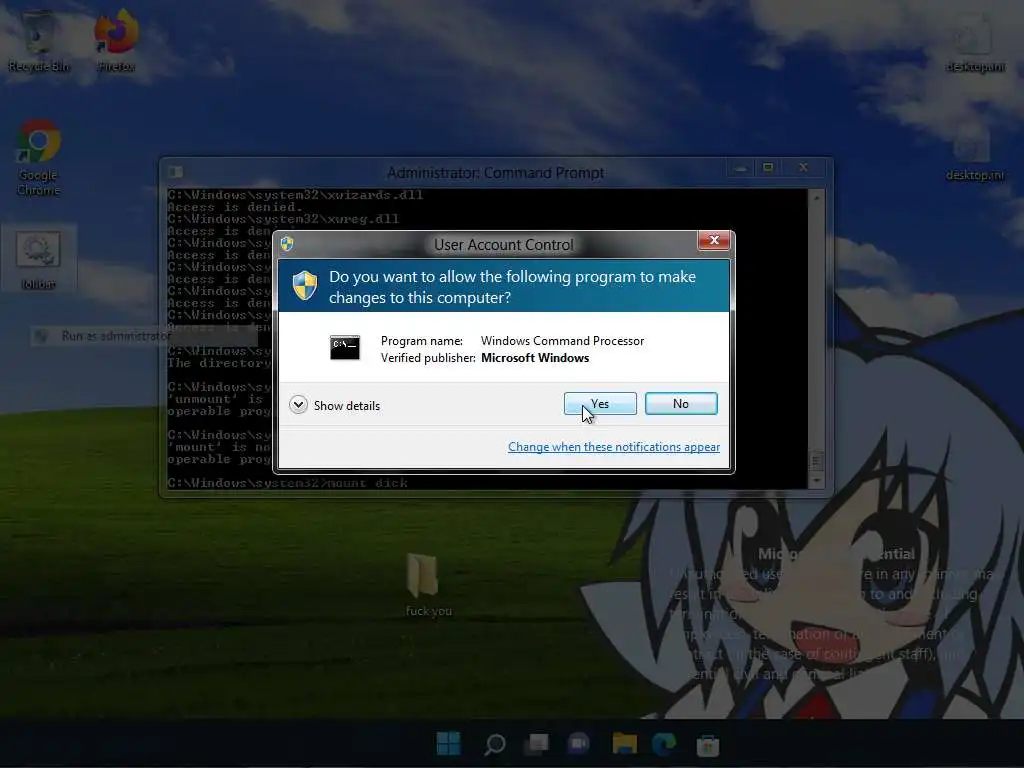Click the Windows Command Processor program icon
The height and width of the screenshot is (768, 1024).
tap(345, 348)
